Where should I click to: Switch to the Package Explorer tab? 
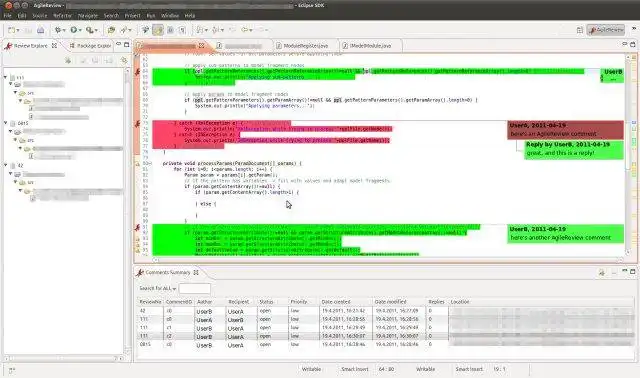(x=91, y=46)
